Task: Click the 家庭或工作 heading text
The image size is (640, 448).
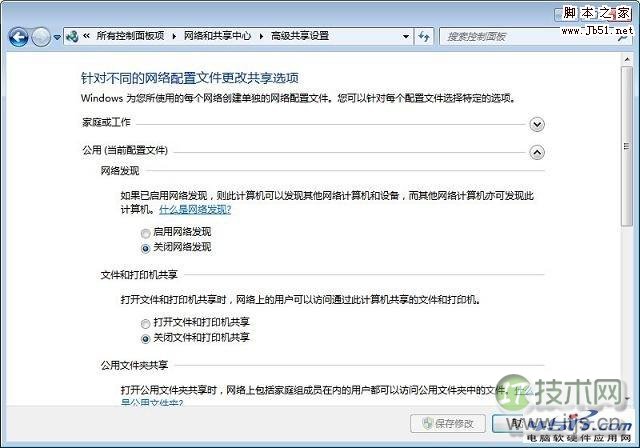Action: [x=107, y=122]
